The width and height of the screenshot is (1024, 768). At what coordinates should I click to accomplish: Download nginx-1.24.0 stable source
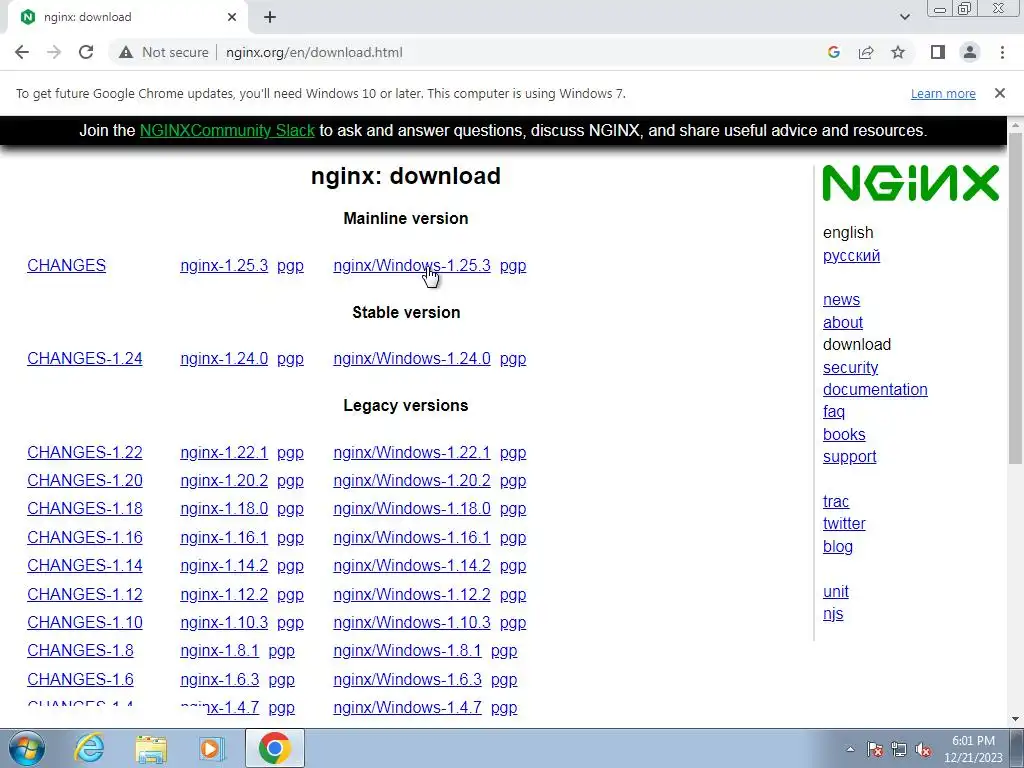point(224,359)
